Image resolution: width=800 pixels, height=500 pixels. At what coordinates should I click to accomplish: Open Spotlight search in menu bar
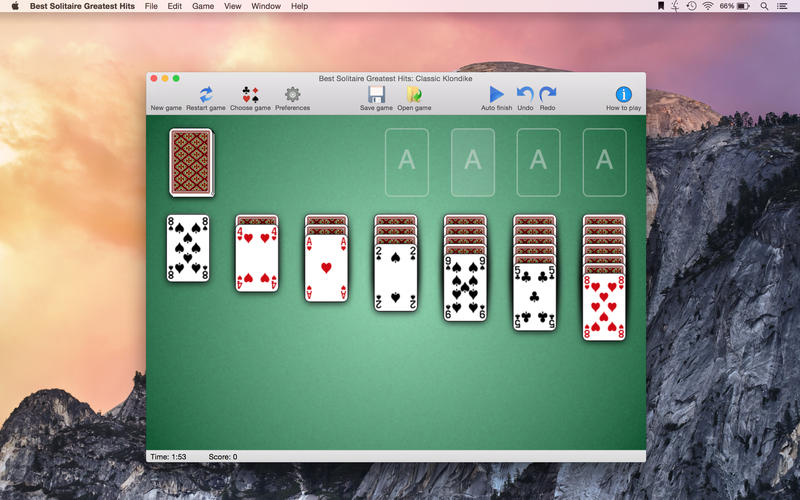click(x=764, y=6)
